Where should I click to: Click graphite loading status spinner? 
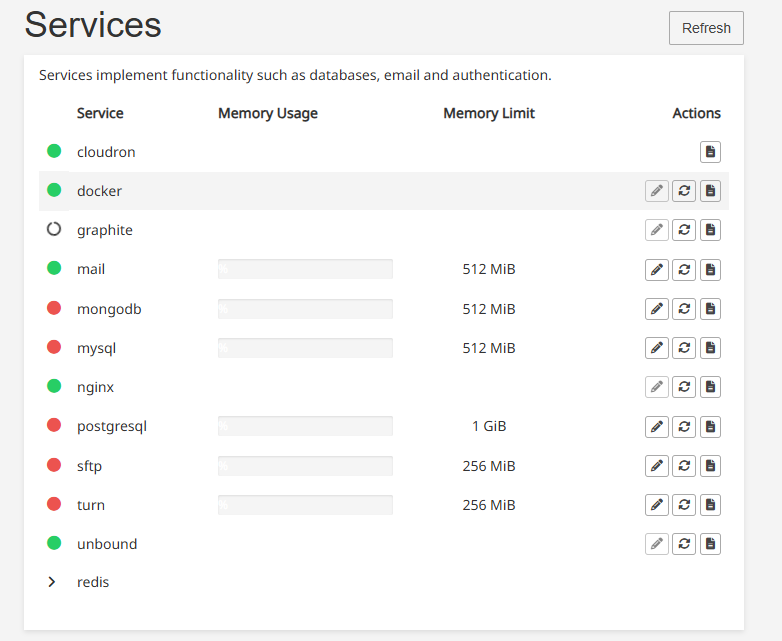[54, 229]
